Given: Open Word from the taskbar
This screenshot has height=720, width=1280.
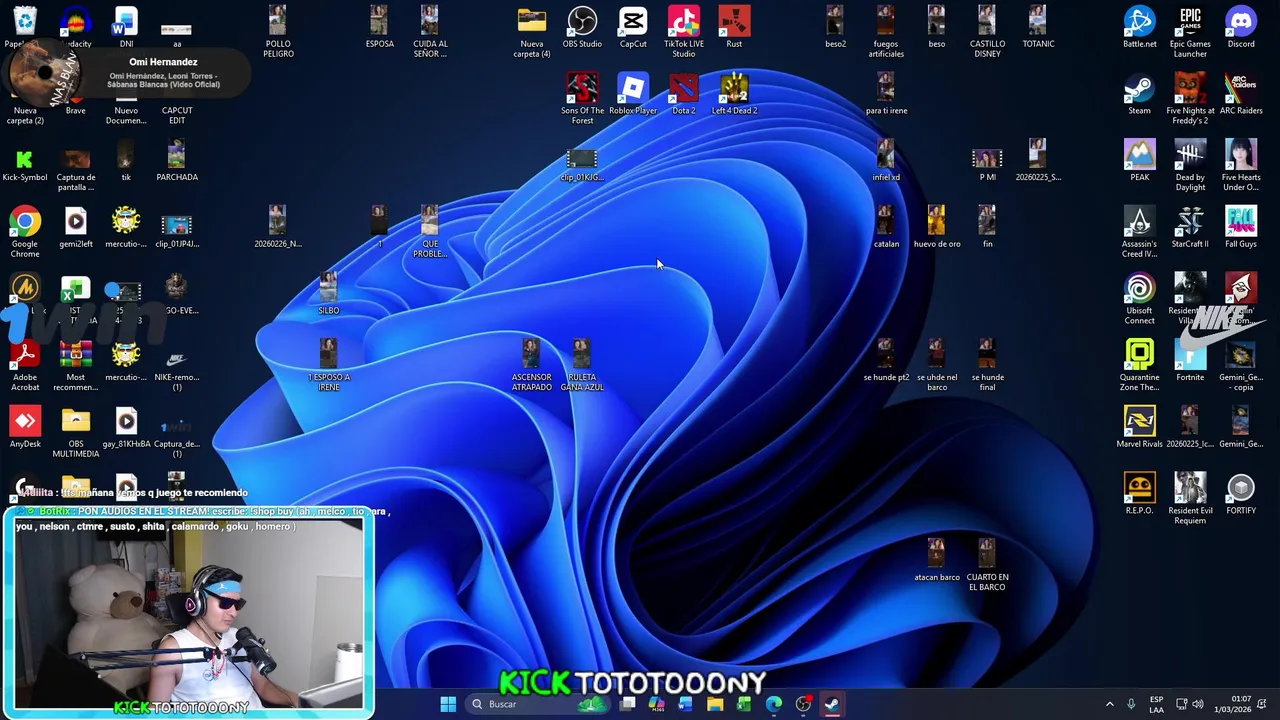Looking at the screenshot, I should click(686, 704).
